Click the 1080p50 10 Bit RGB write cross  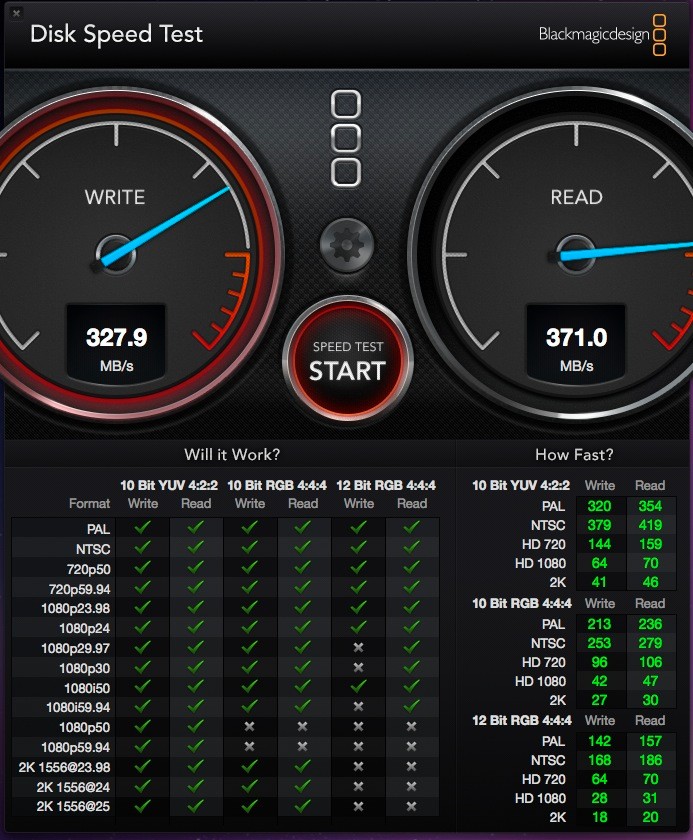(249, 727)
